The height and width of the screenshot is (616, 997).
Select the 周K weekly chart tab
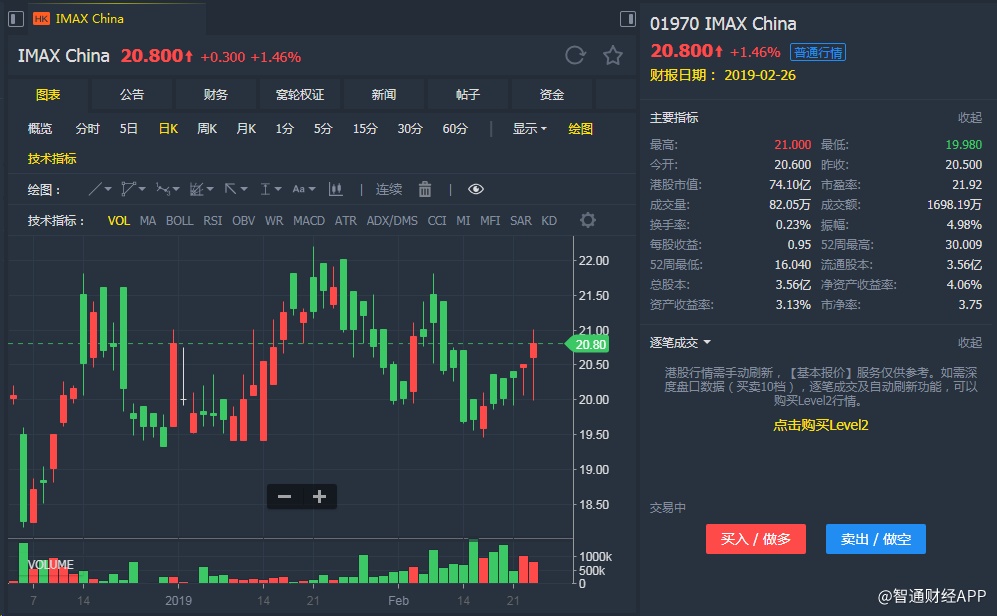(207, 128)
